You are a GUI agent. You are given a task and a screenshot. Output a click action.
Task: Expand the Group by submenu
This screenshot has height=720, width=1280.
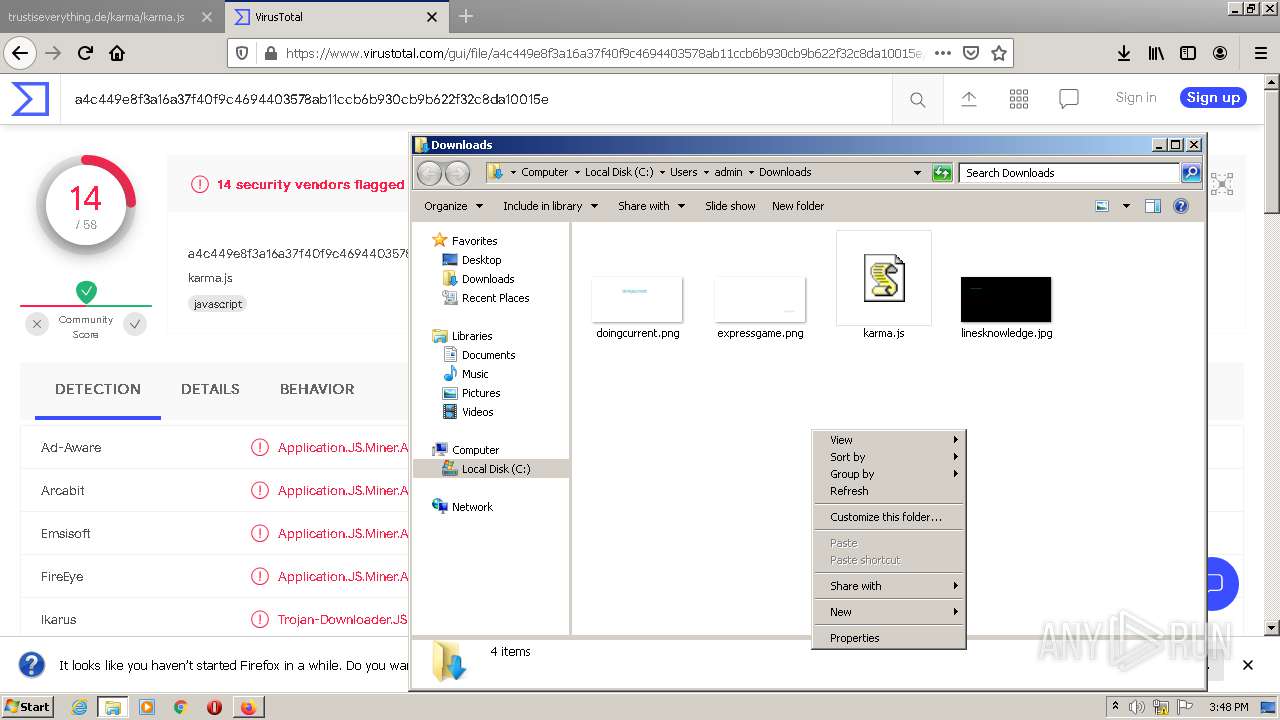tap(889, 474)
